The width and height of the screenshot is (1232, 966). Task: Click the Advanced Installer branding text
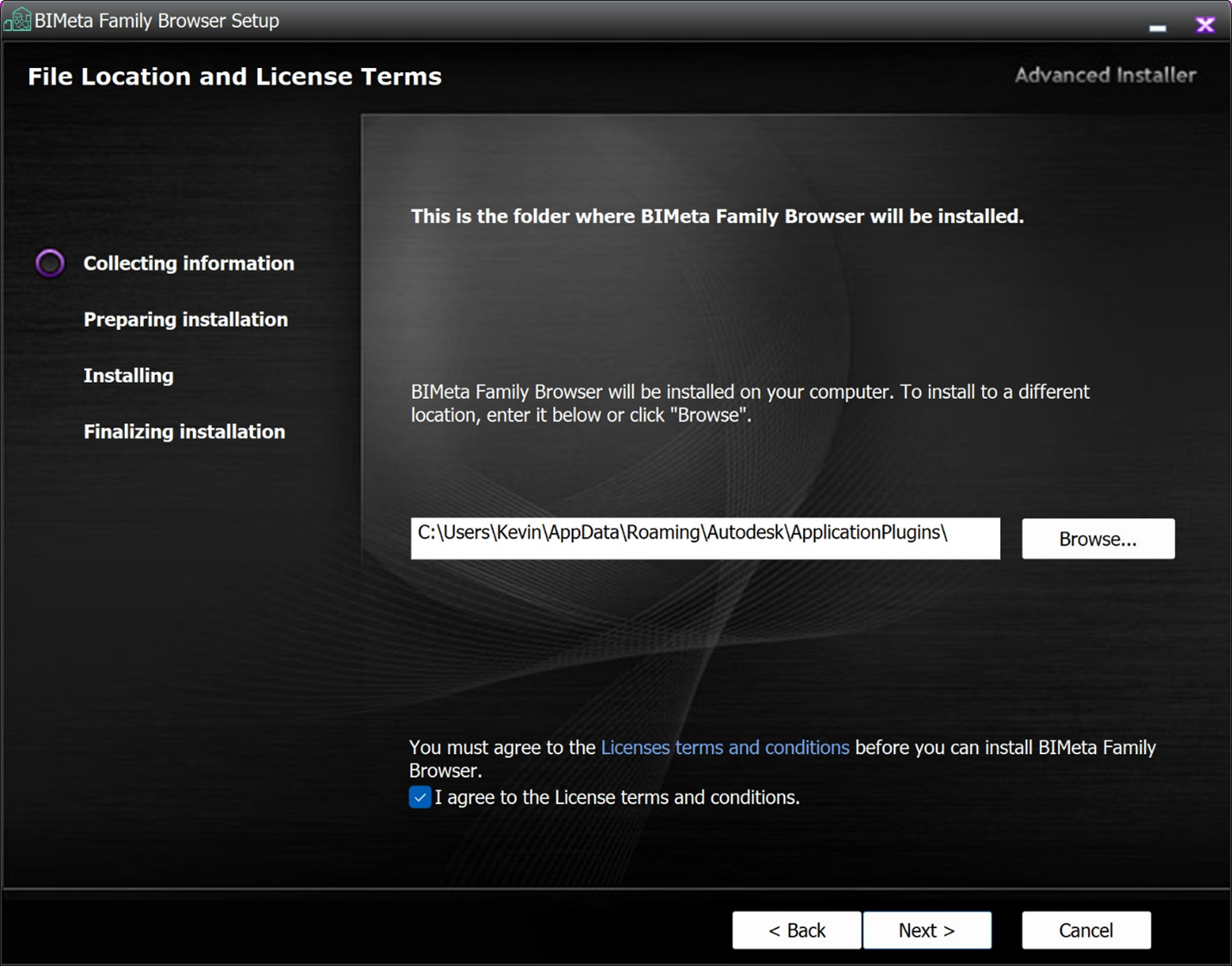tap(1105, 75)
